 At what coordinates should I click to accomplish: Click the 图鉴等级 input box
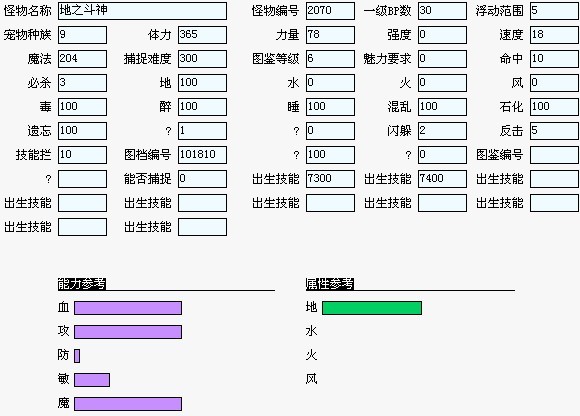coord(330,59)
